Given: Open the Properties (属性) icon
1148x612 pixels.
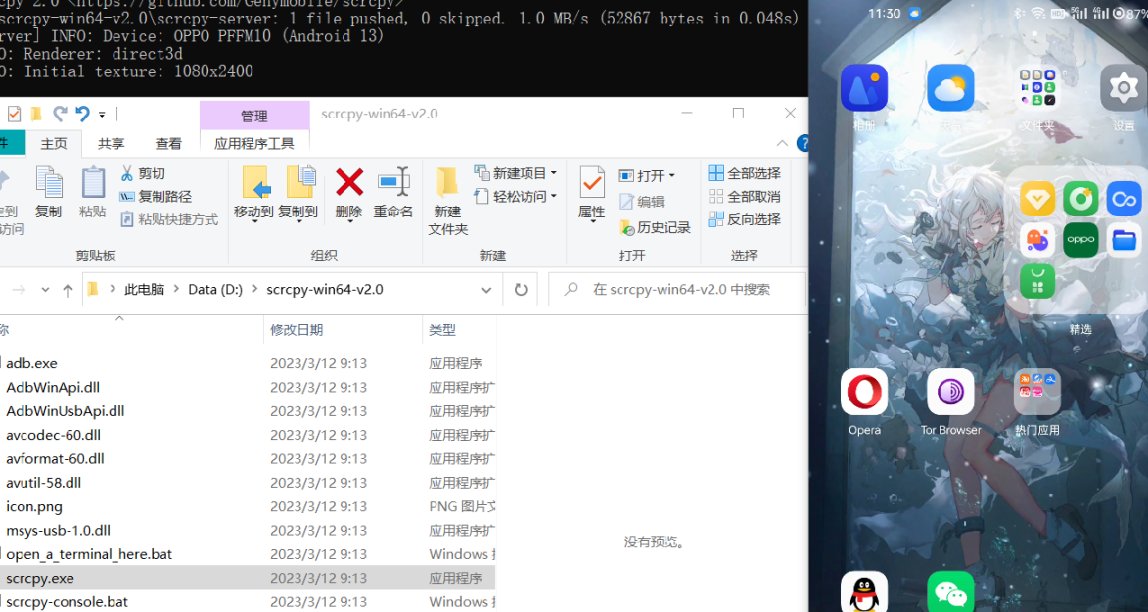Looking at the screenshot, I should (x=592, y=182).
